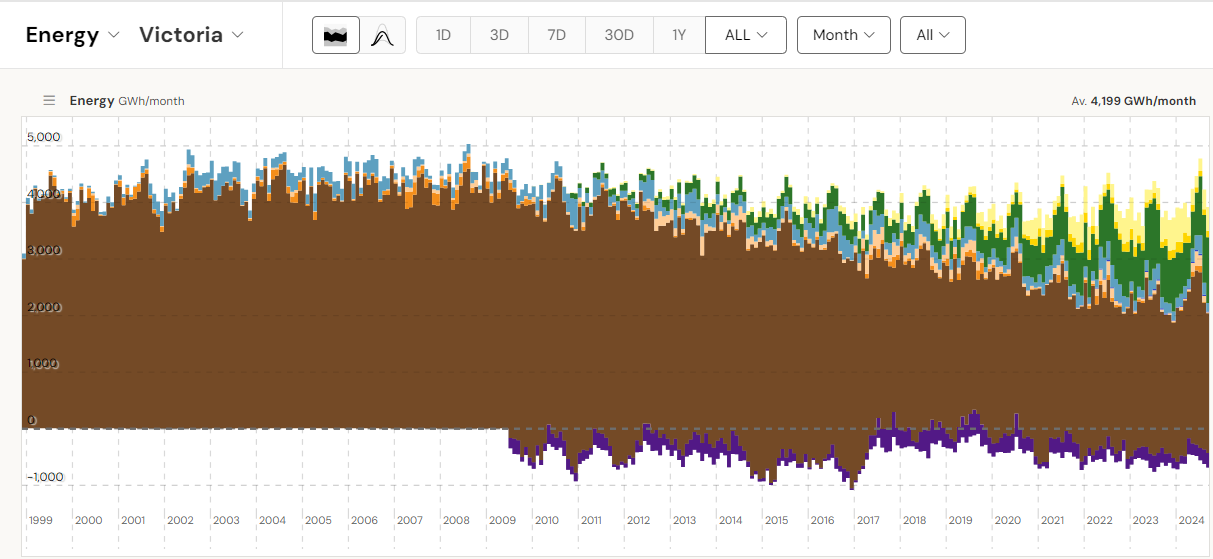This screenshot has width=1213, height=559.
Task: Click the 2017 marker on timeline axis
Action: click(x=867, y=520)
